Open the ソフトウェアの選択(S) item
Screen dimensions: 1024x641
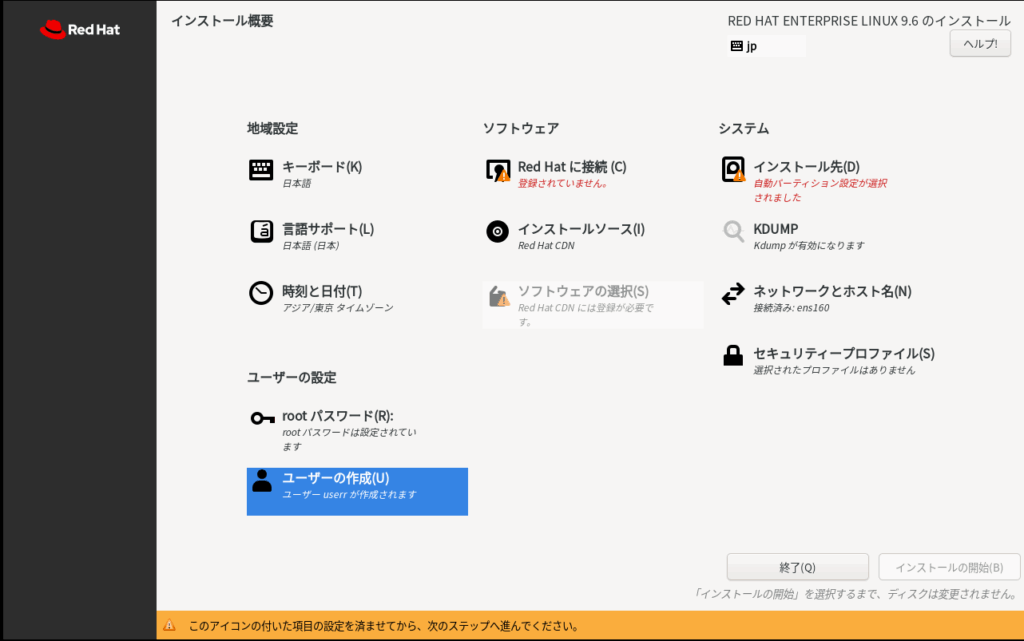click(x=583, y=291)
